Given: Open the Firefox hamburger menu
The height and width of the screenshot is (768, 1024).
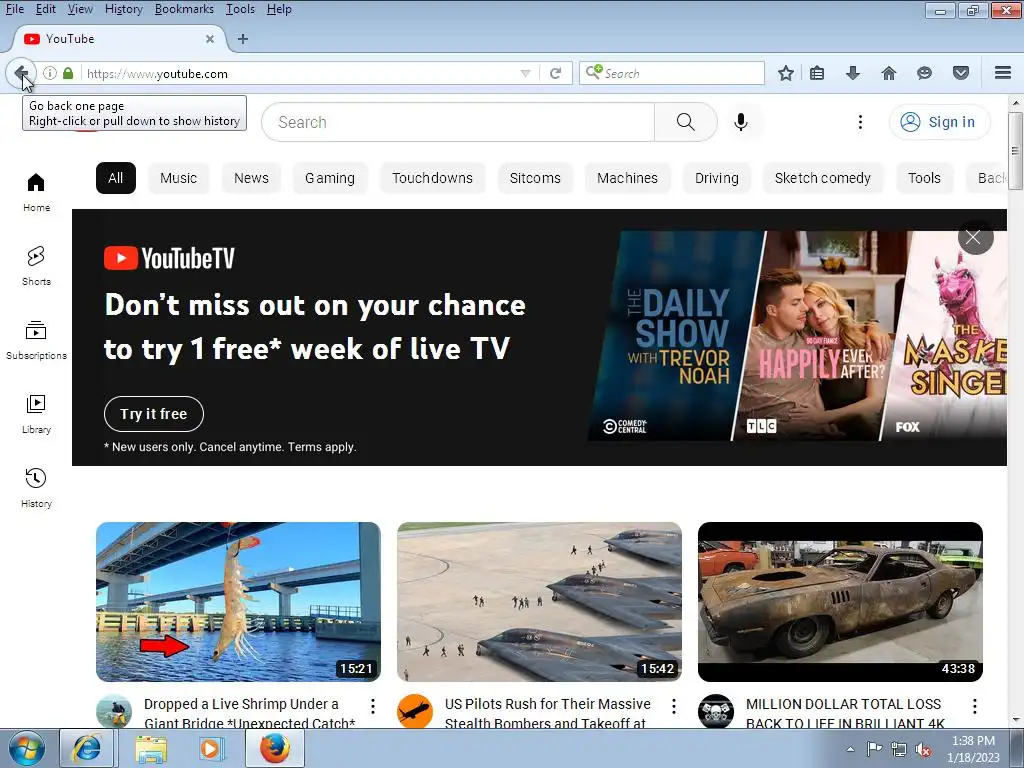Looking at the screenshot, I should pyautogui.click(x=1003, y=73).
